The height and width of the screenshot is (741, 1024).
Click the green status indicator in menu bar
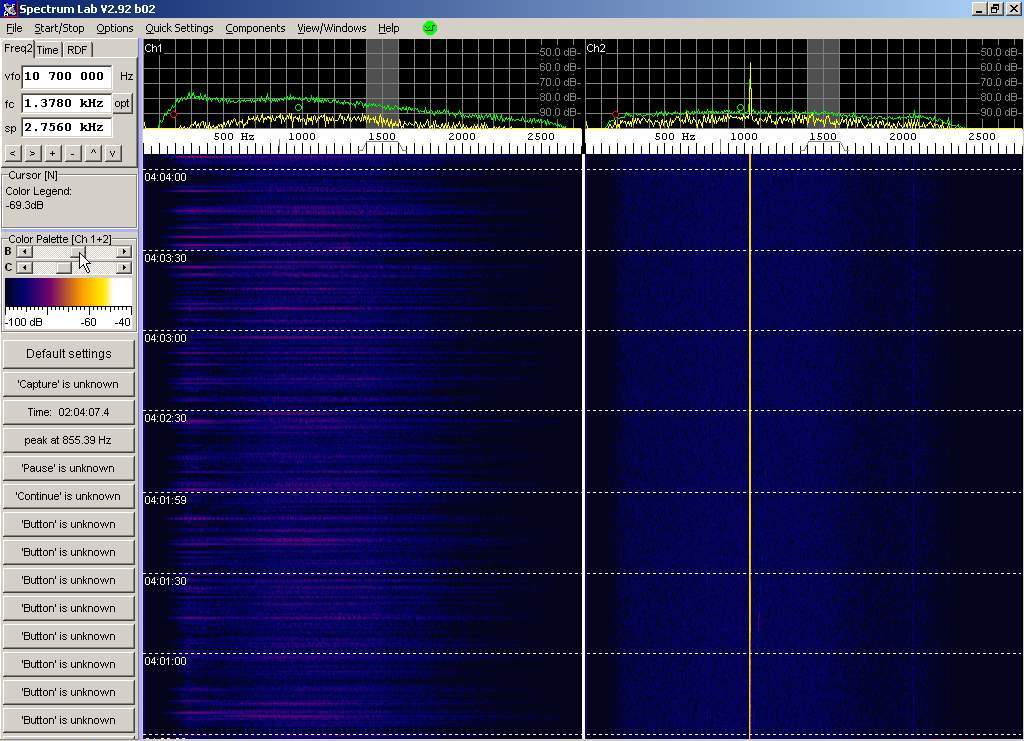[x=430, y=28]
